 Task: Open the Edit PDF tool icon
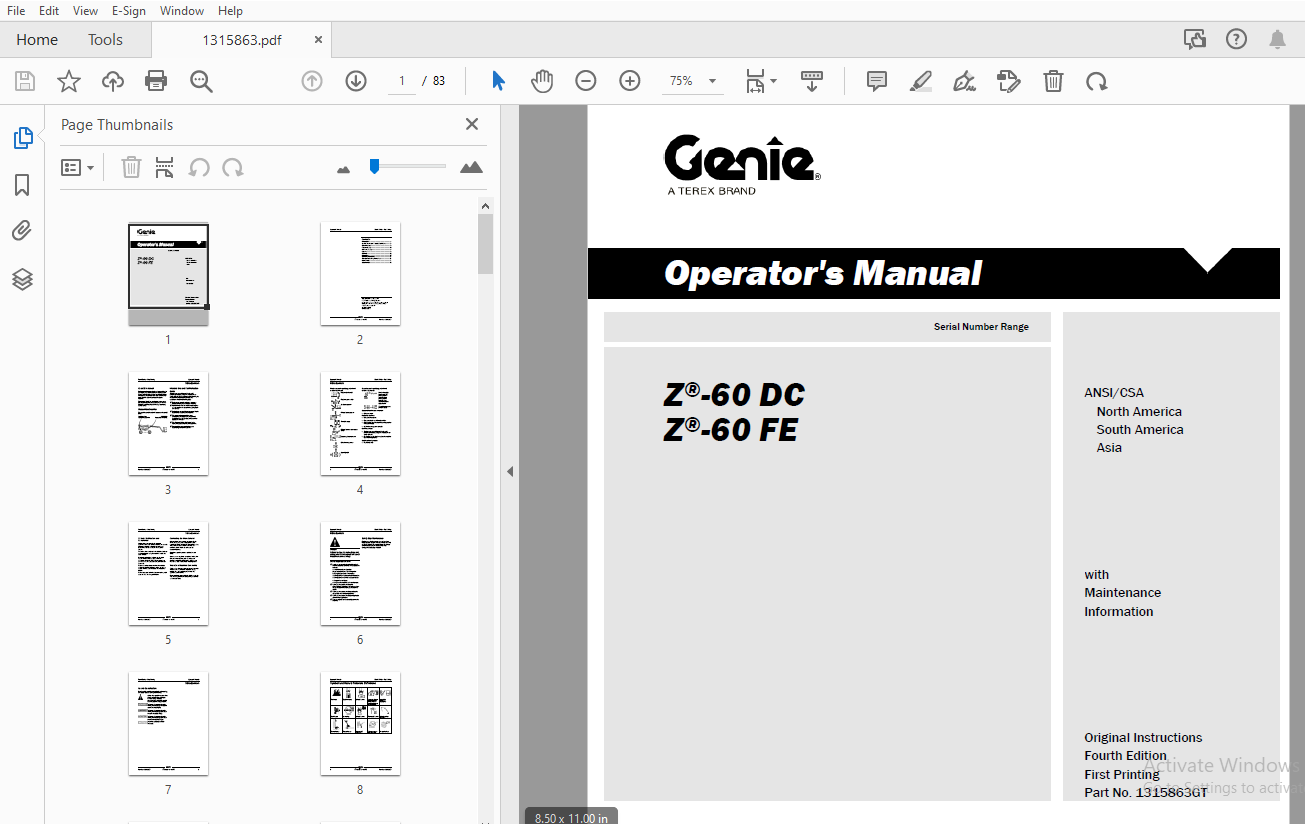pos(1009,81)
